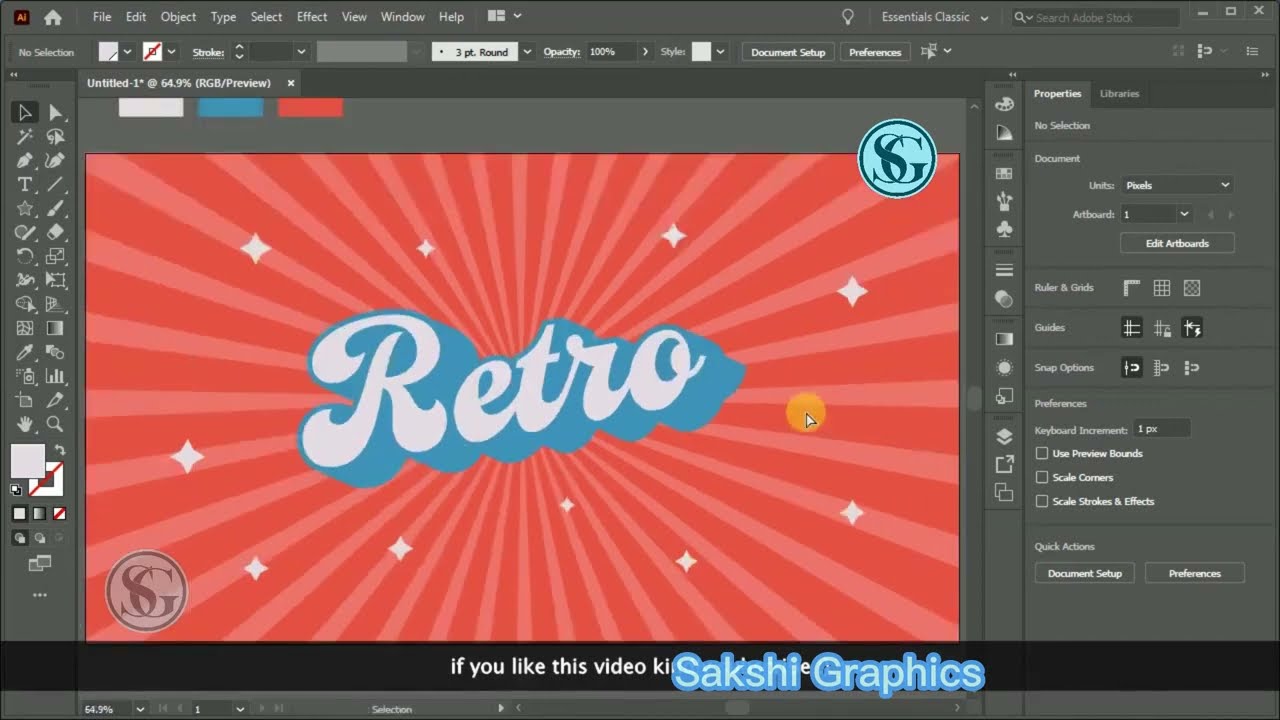Open the Essentials Classic workspace dropdown

click(x=935, y=17)
